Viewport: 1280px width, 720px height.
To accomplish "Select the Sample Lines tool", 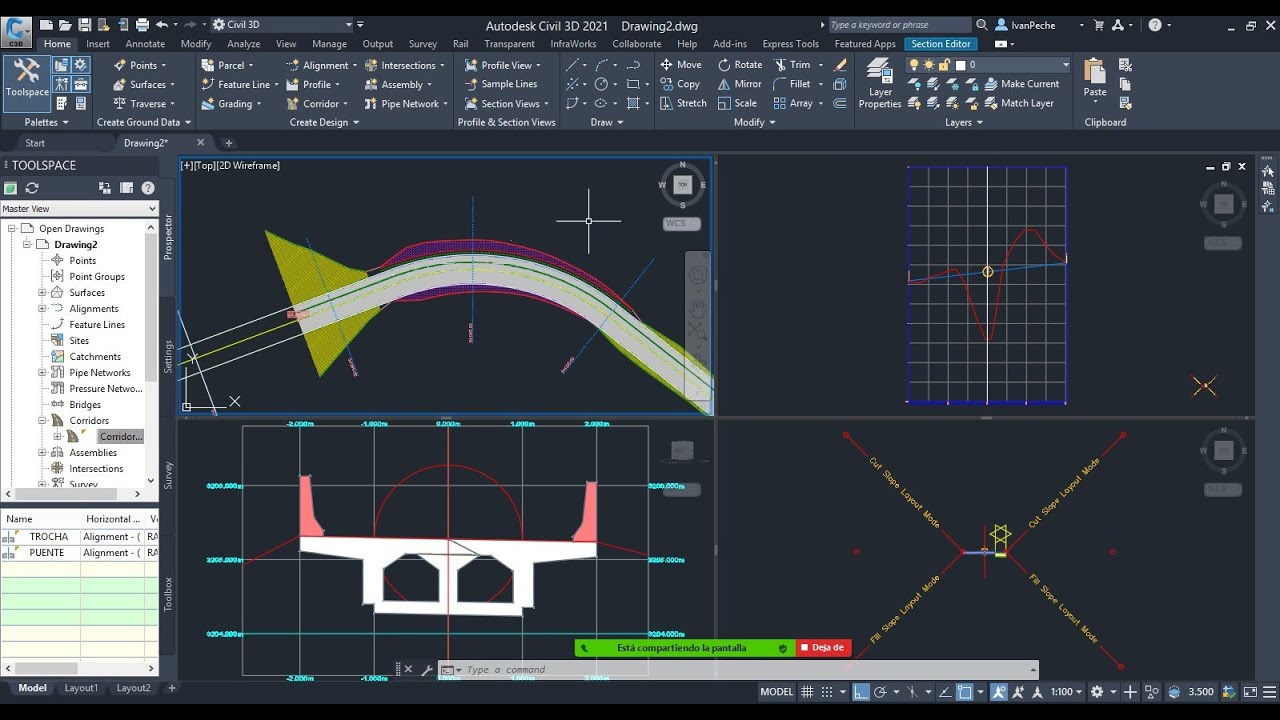I will (x=500, y=84).
